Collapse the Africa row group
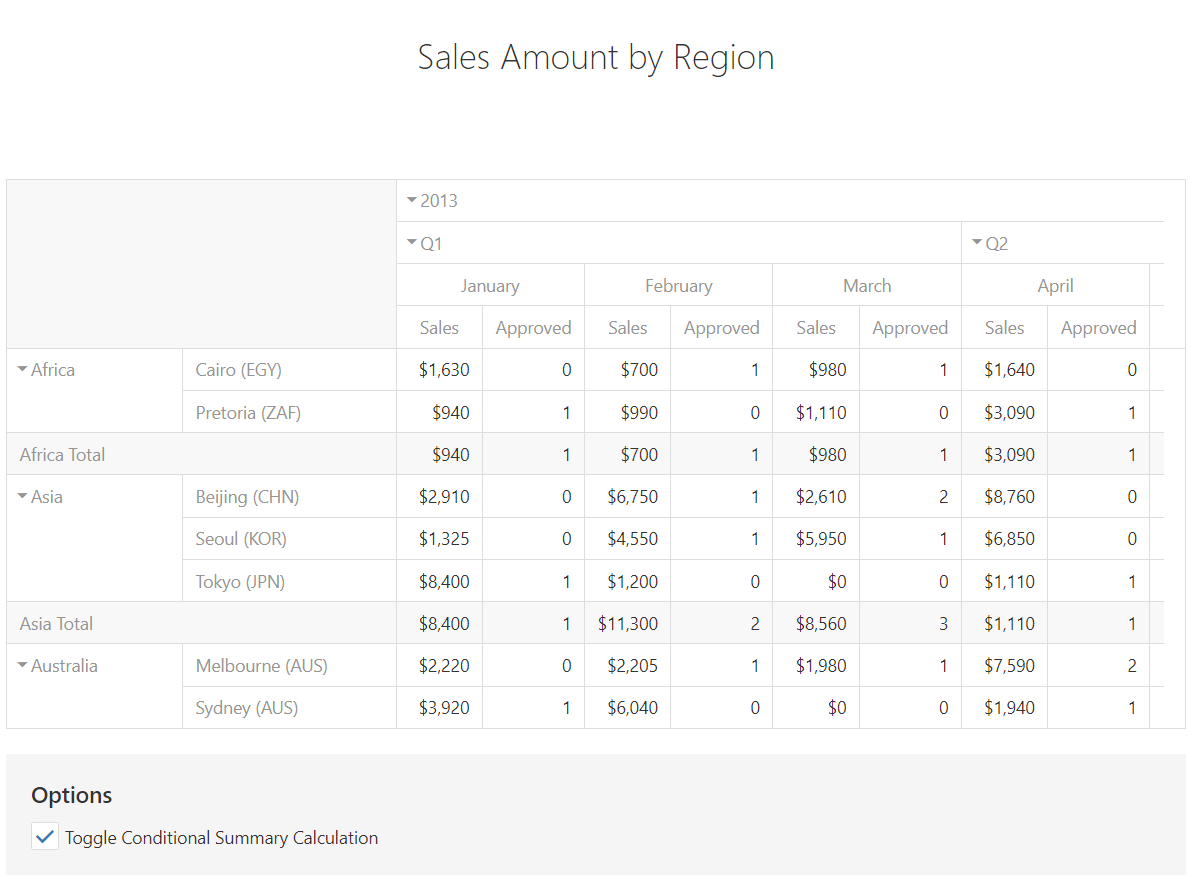1191x878 pixels. pyautogui.click(x=23, y=370)
